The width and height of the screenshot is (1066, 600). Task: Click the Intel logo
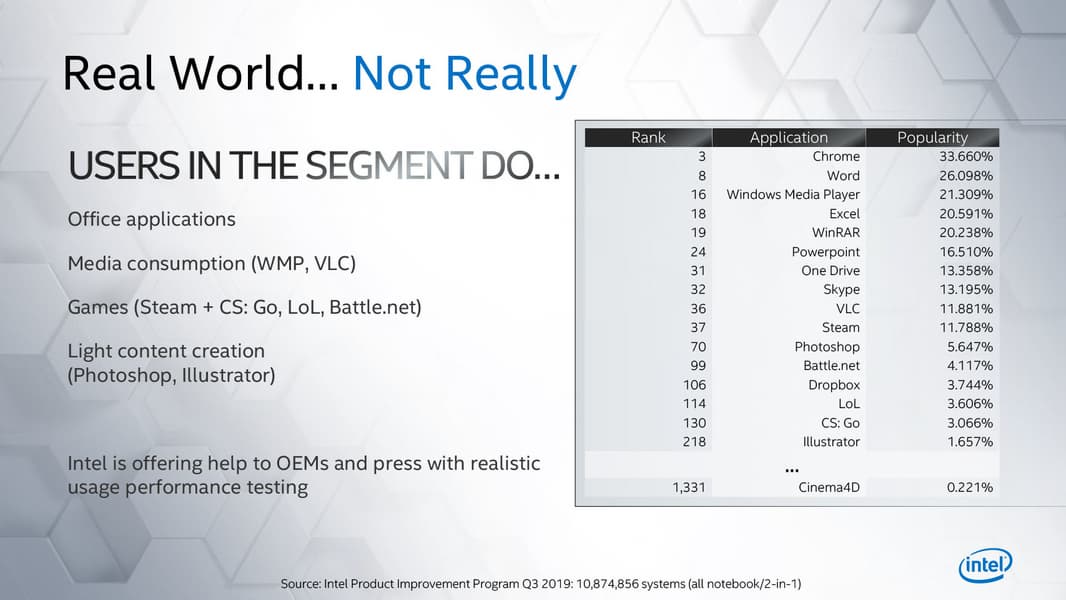(985, 565)
